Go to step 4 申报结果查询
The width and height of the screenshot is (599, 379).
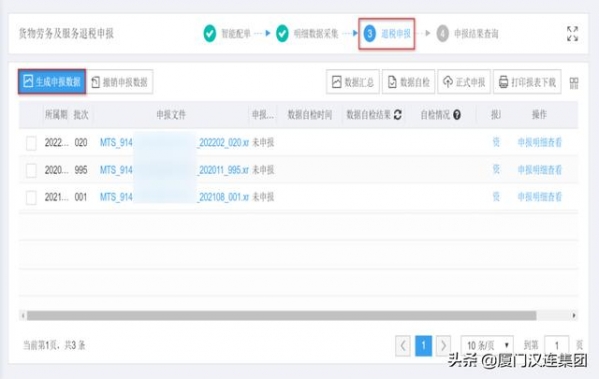(x=468, y=34)
